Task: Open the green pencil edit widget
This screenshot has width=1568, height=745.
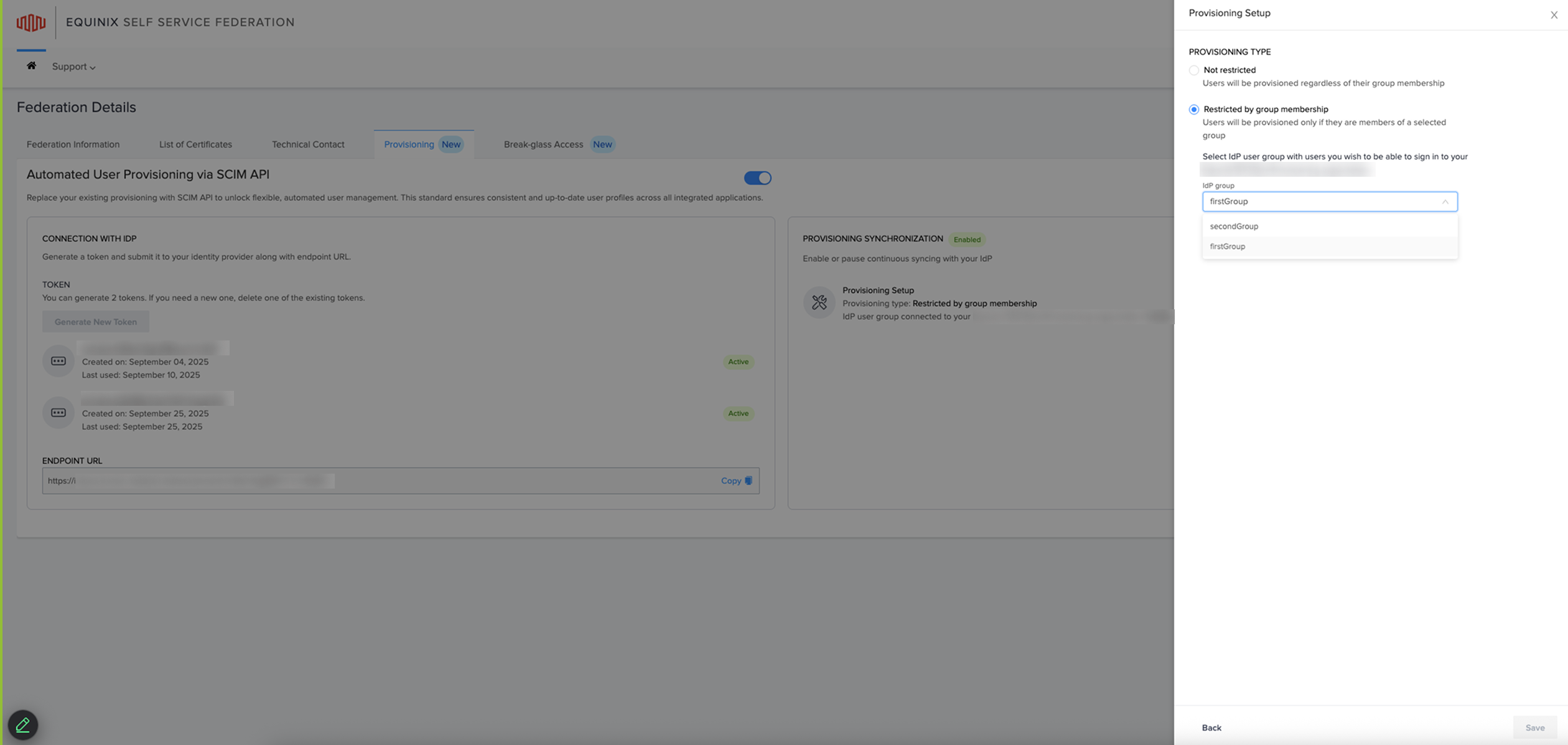Action: tap(23, 724)
